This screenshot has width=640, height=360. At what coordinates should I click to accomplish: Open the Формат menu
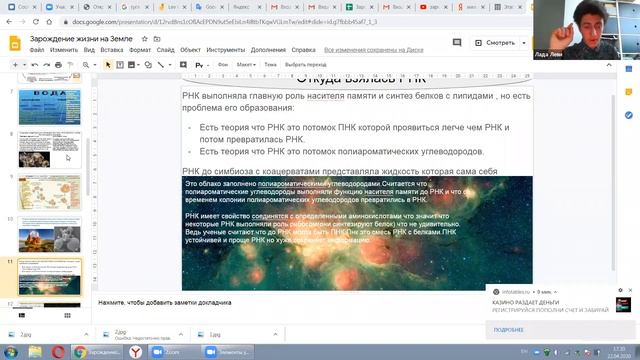tap(140, 50)
